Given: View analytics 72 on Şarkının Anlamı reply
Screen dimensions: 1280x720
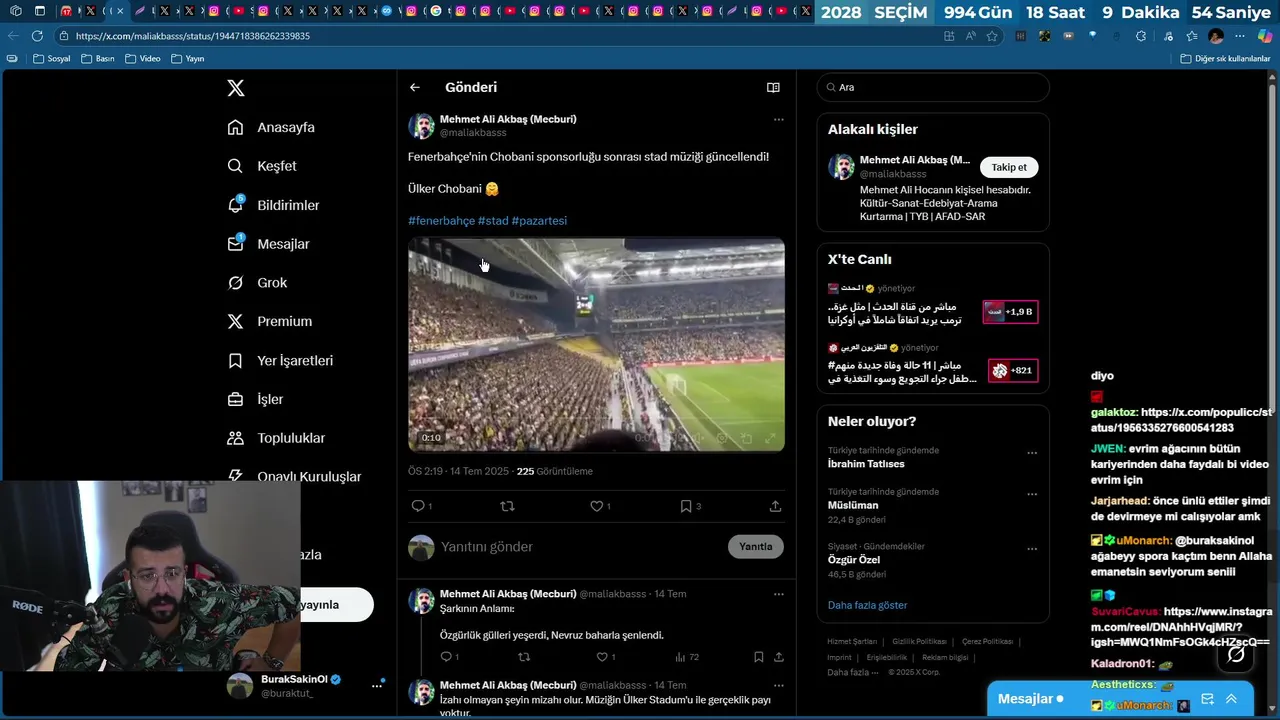Looking at the screenshot, I should (x=687, y=657).
